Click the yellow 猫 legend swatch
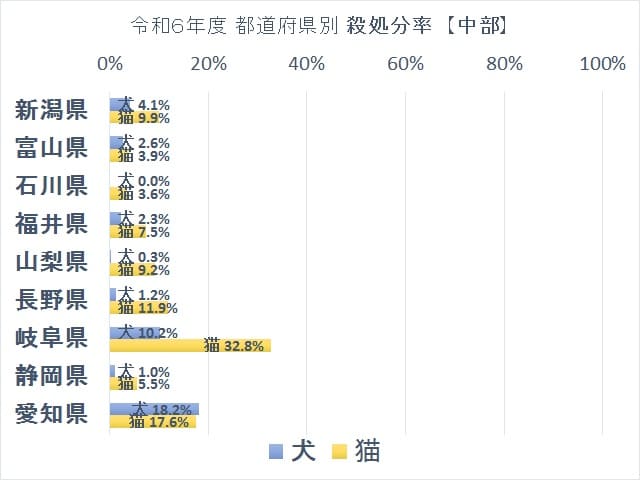Image resolution: width=640 pixels, height=480 pixels. click(x=339, y=451)
